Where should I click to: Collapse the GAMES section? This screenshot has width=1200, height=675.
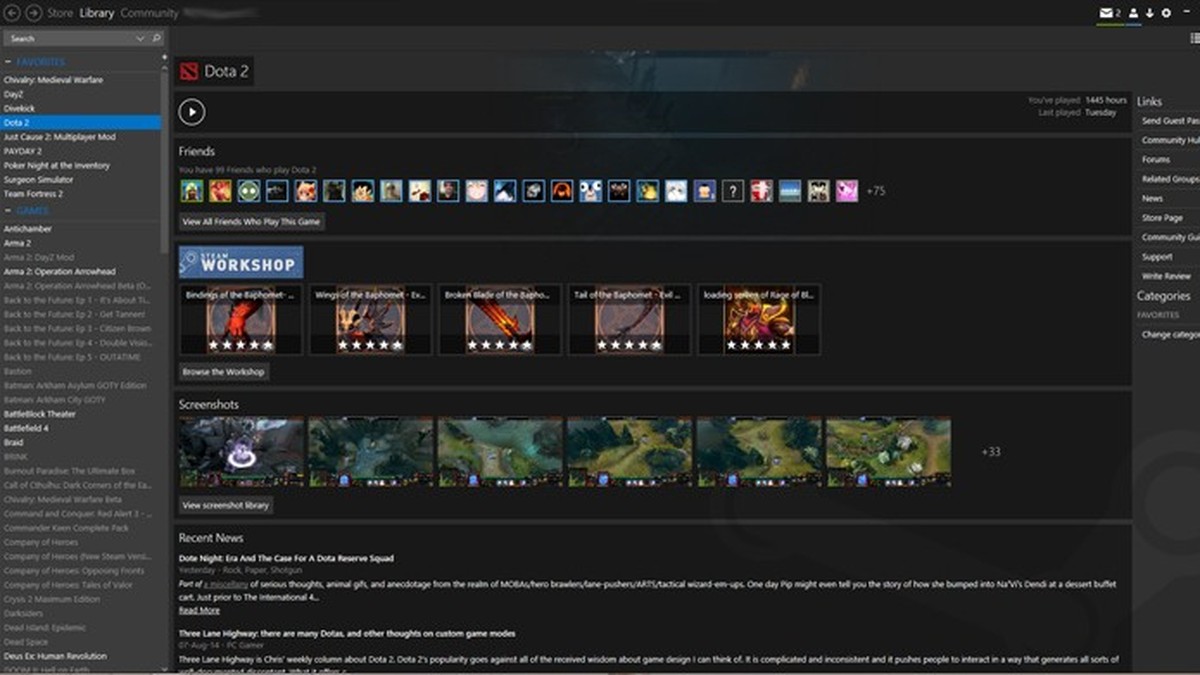coord(9,210)
